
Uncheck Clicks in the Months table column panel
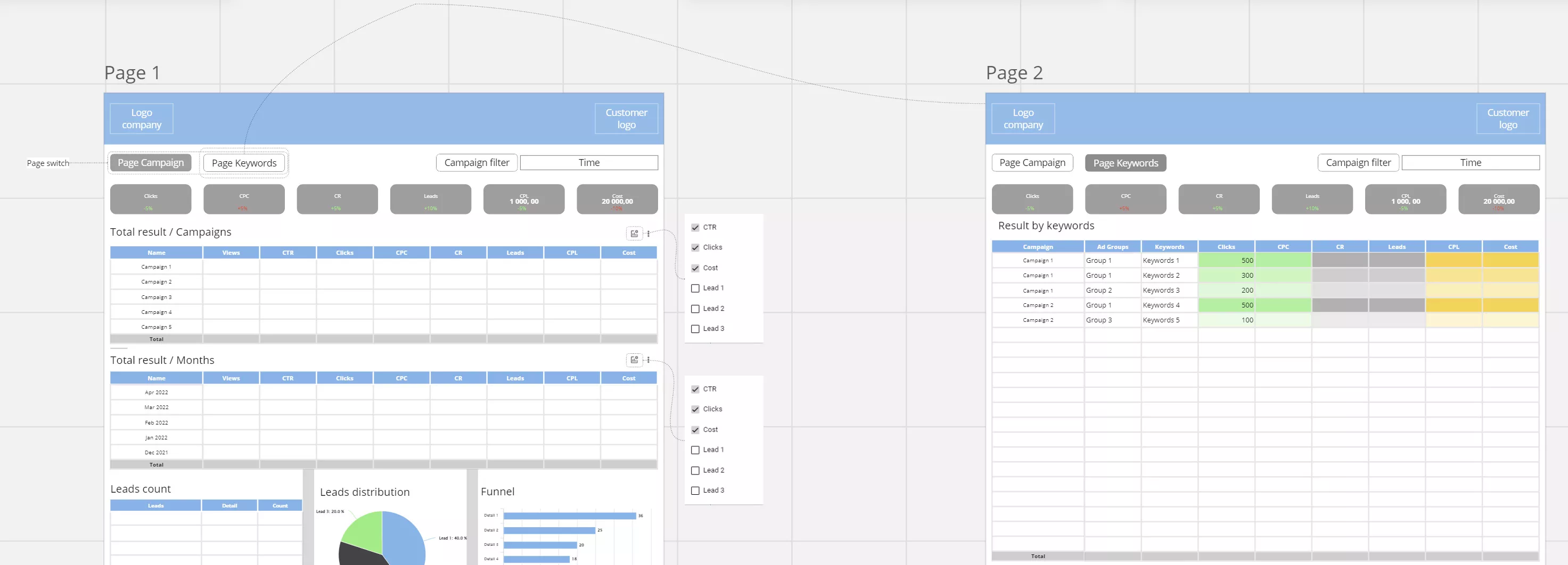[x=695, y=409]
